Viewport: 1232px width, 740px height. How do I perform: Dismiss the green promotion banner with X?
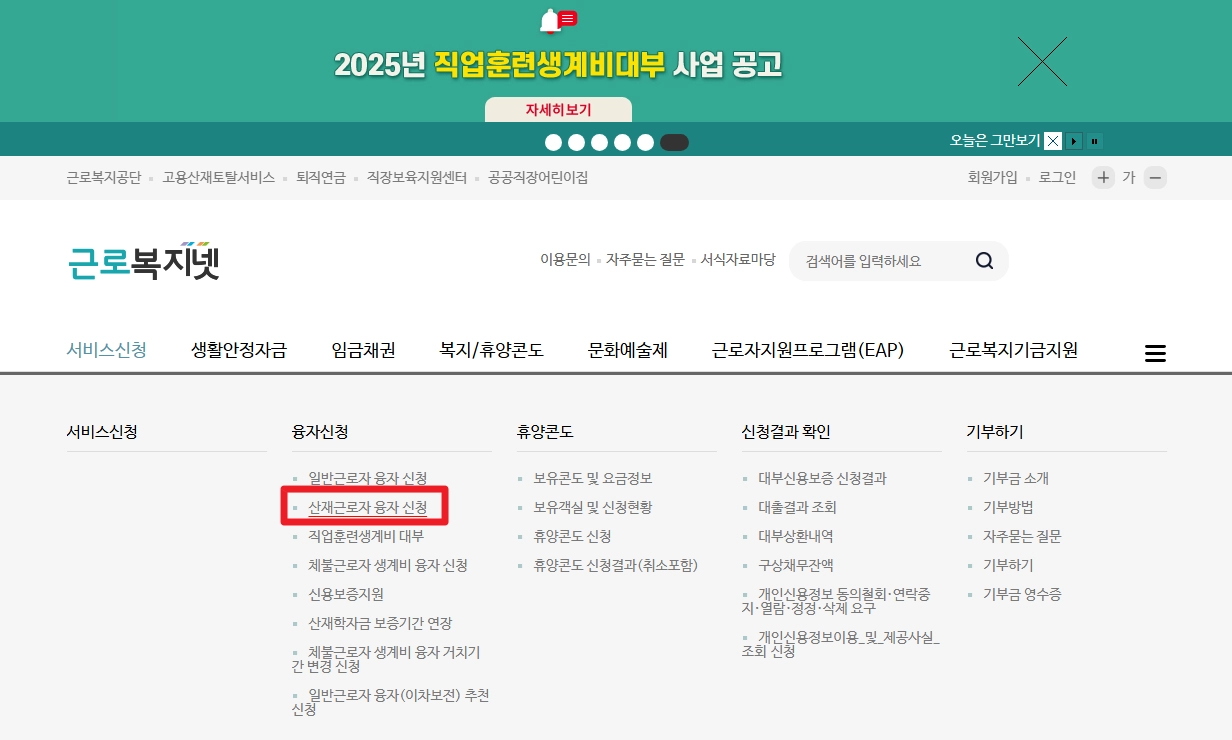(x=1042, y=60)
